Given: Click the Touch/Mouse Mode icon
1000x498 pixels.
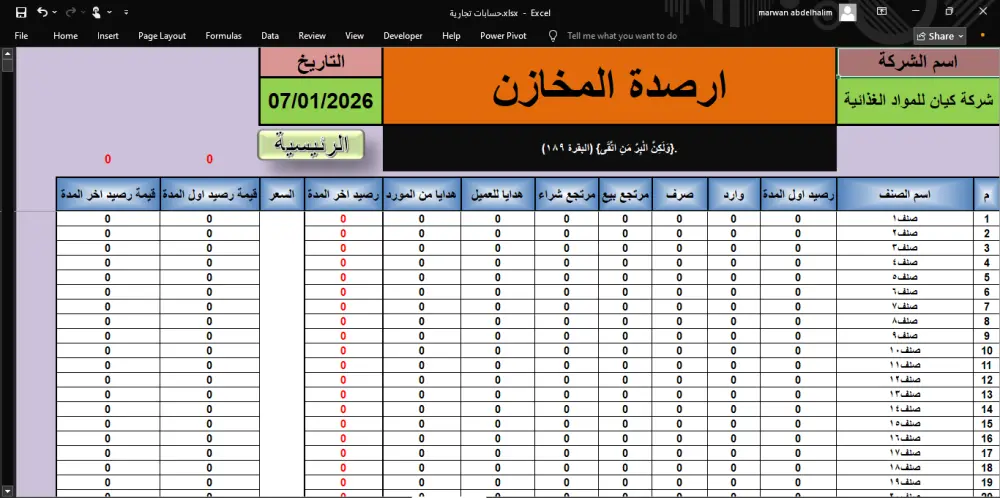Looking at the screenshot, I should point(96,12).
